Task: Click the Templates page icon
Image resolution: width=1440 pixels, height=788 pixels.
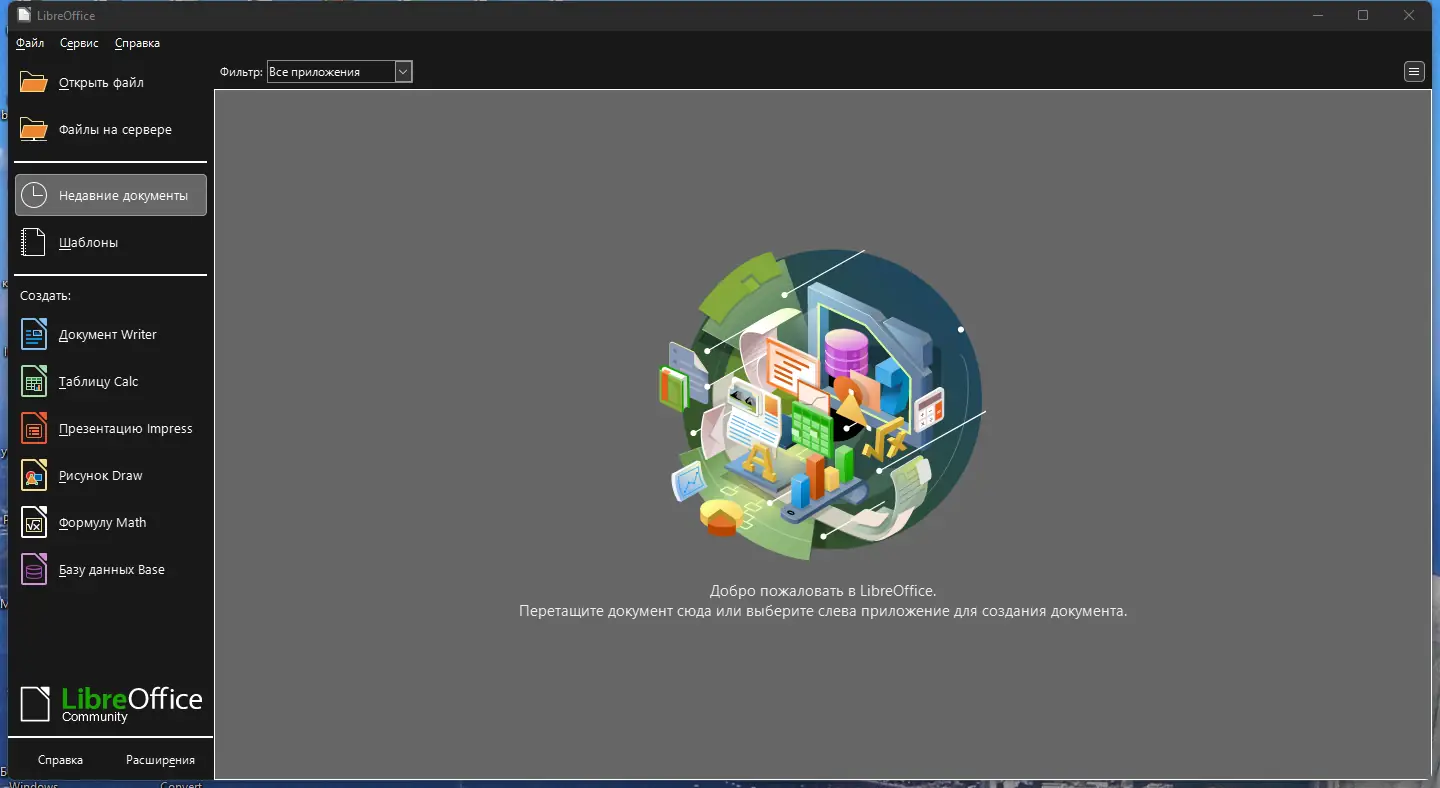Action: tap(34, 243)
